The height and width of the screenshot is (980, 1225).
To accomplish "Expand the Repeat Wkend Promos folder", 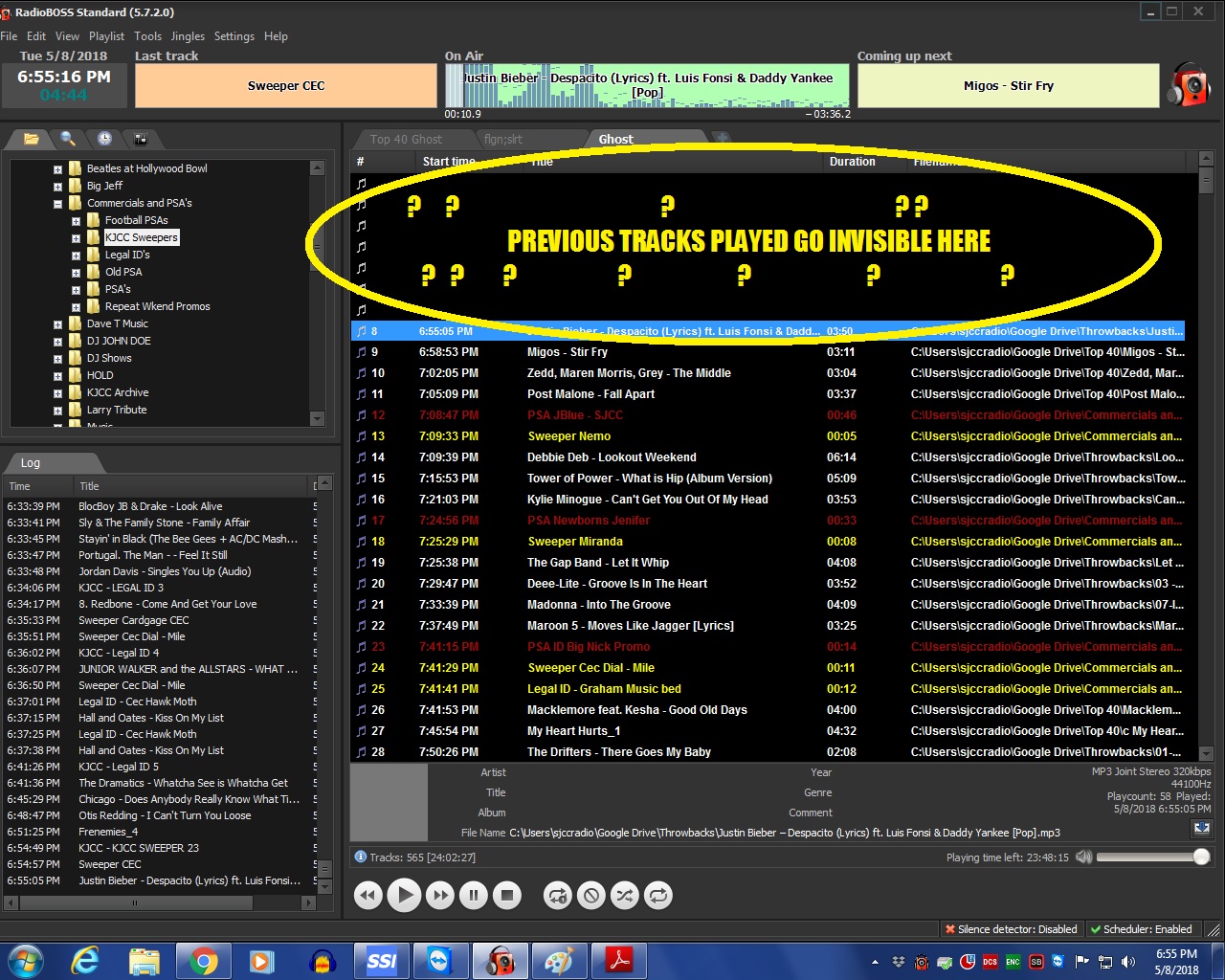I will (x=76, y=307).
